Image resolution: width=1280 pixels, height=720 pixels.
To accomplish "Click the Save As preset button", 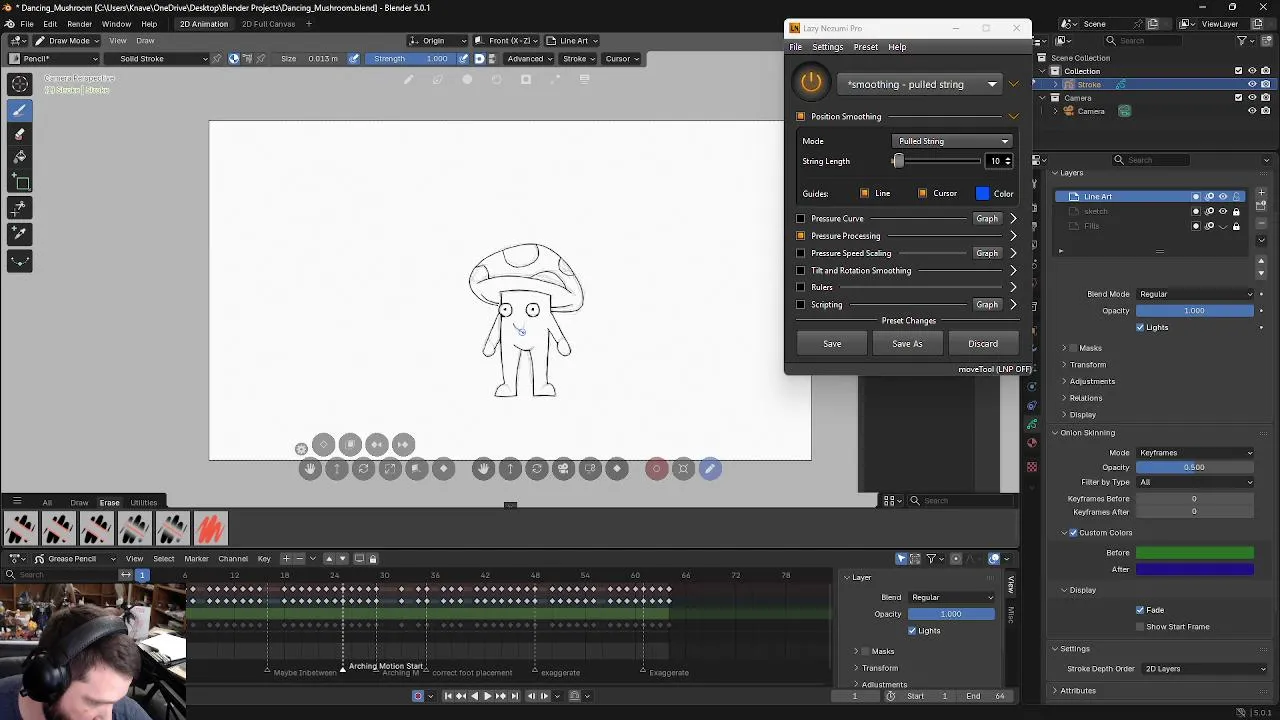I will click(x=907, y=344).
